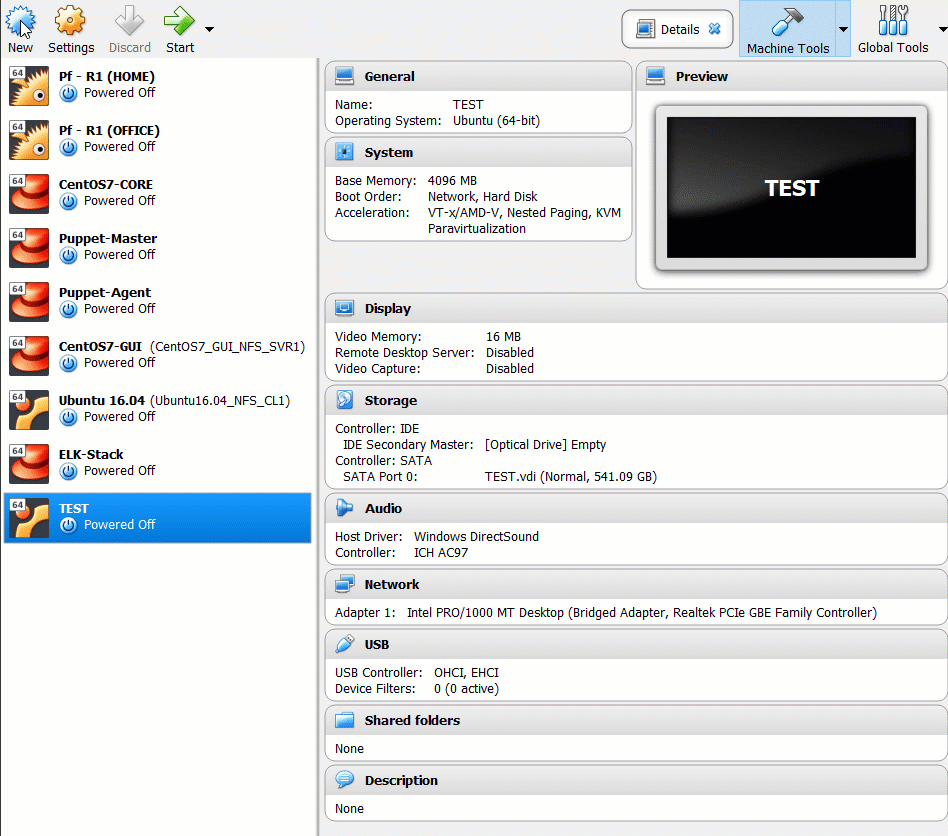The image size is (948, 836).
Task: Click the Description section speech bubble icon
Action: (x=344, y=780)
